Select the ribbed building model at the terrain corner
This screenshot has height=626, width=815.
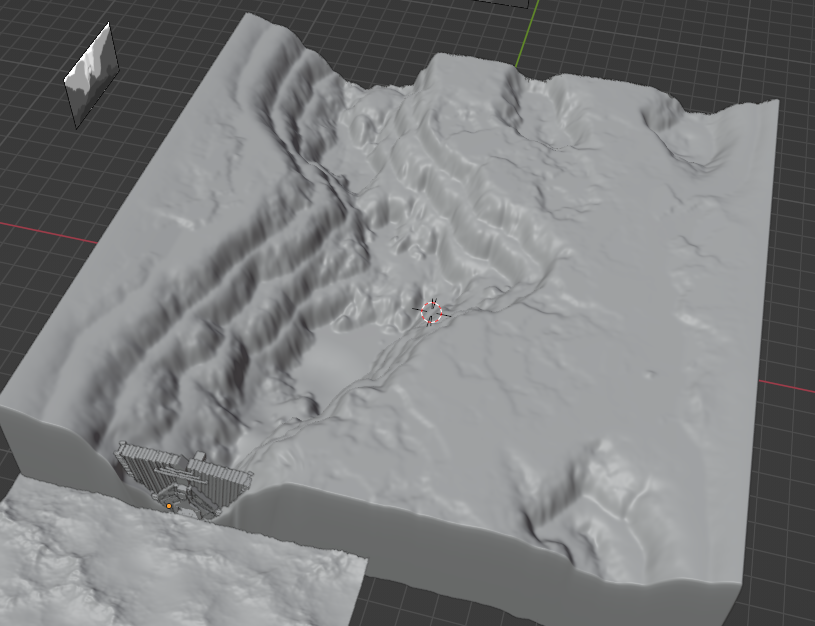click(183, 479)
